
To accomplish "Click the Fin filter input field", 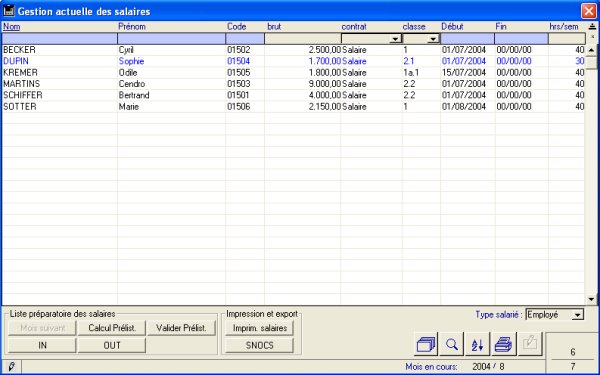I will click(521, 39).
